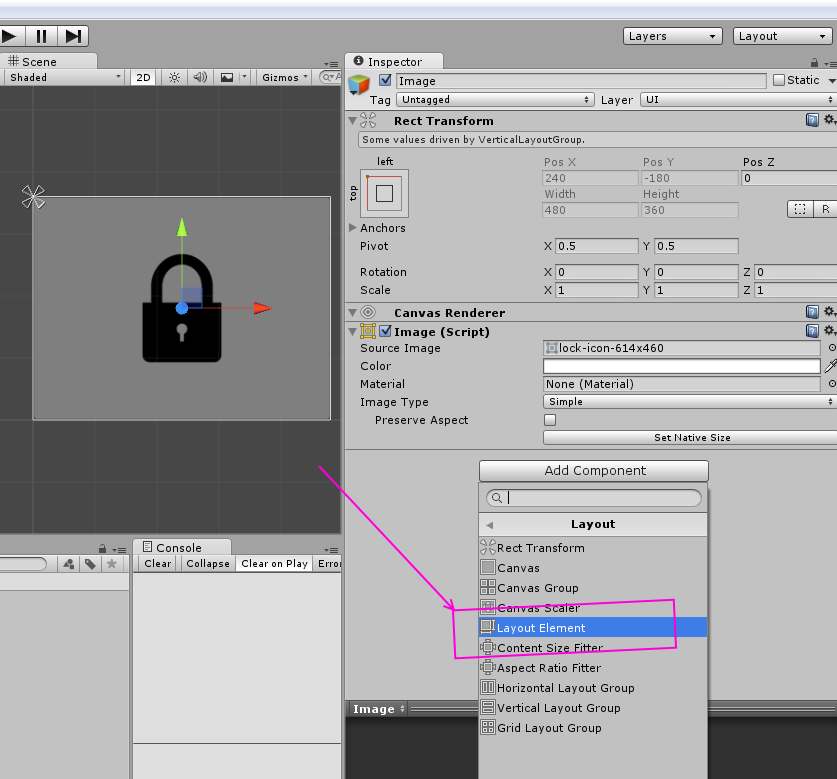Click Source Image object picker circle
Screen dimensions: 837x779
[832, 348]
